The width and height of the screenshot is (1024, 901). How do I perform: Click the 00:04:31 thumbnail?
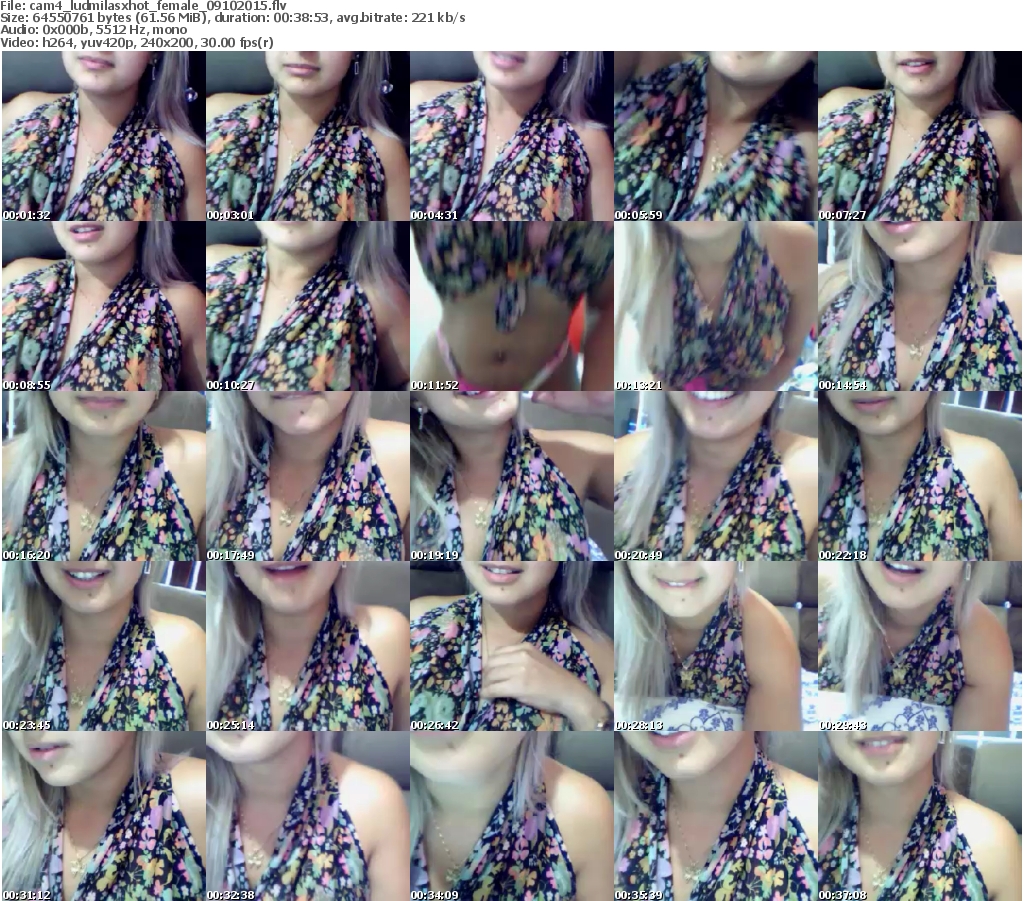point(512,136)
